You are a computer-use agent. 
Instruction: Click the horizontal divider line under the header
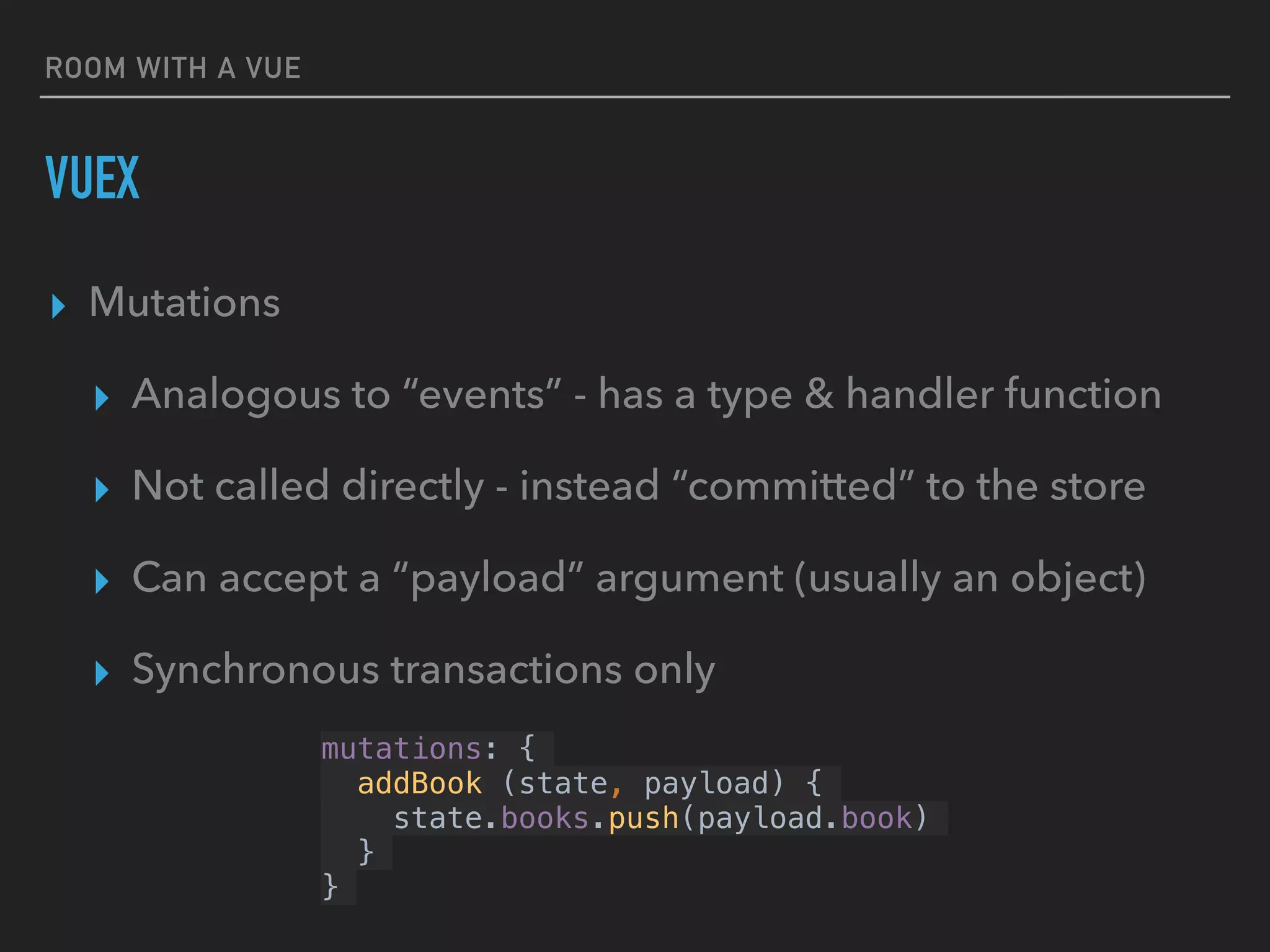[x=634, y=97]
